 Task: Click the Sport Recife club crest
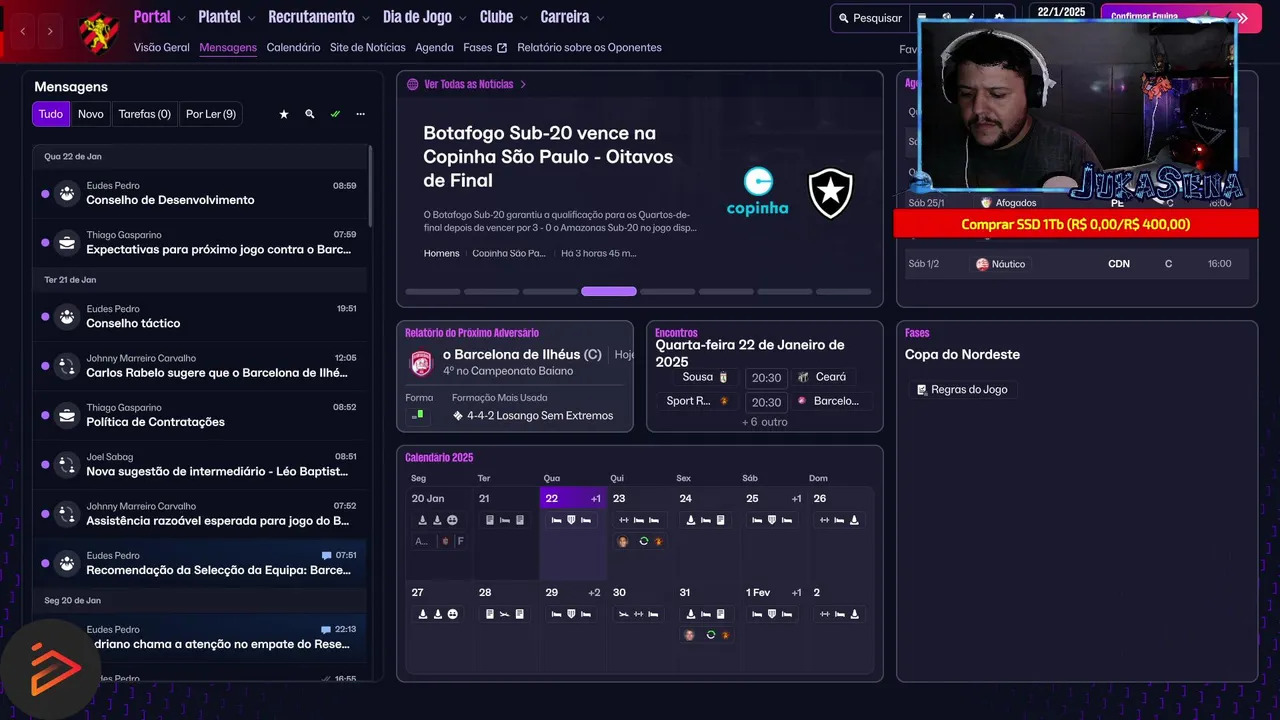tap(98, 32)
